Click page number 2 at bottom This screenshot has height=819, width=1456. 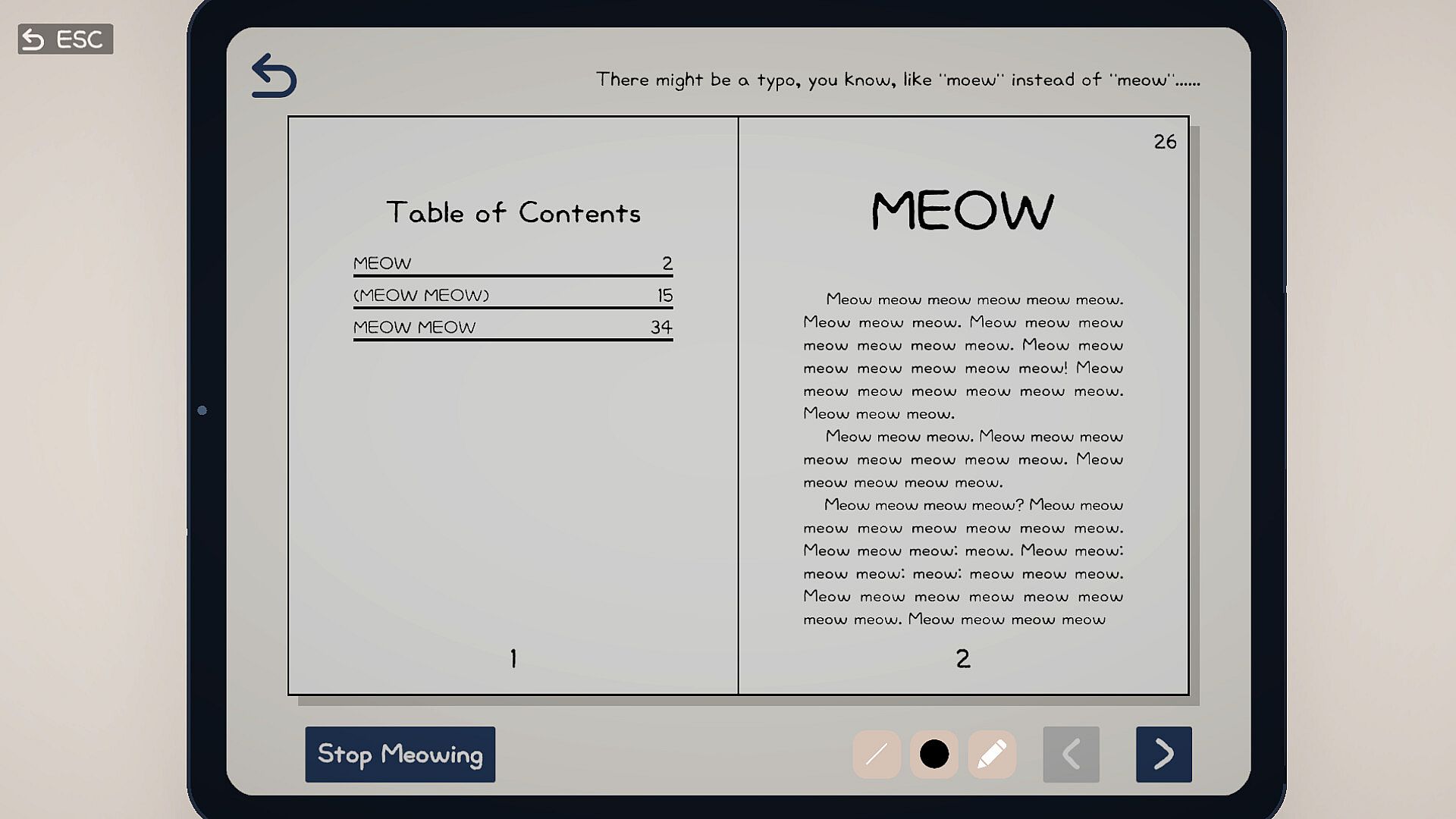point(962,658)
